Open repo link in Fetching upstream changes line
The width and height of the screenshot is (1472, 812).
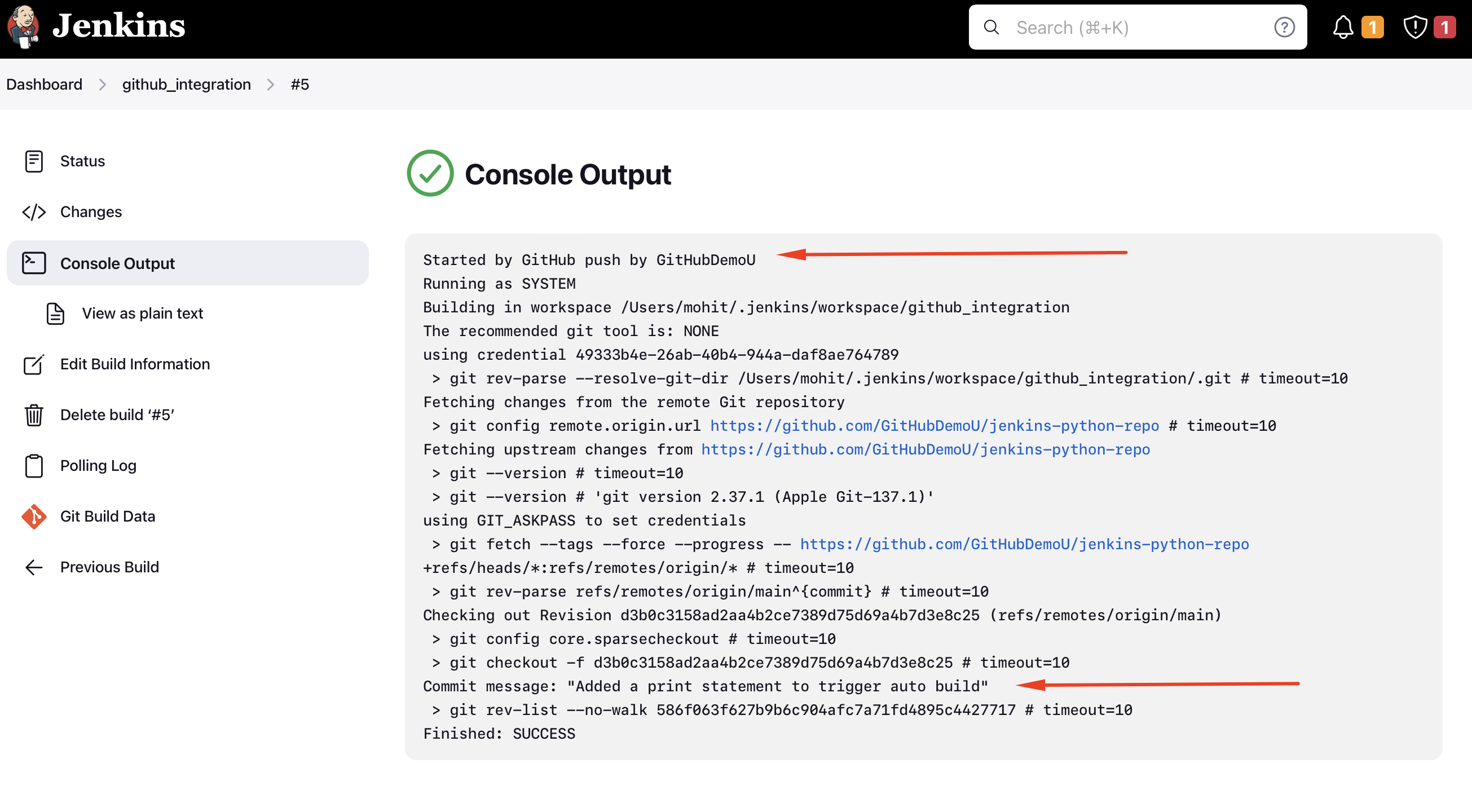point(925,449)
